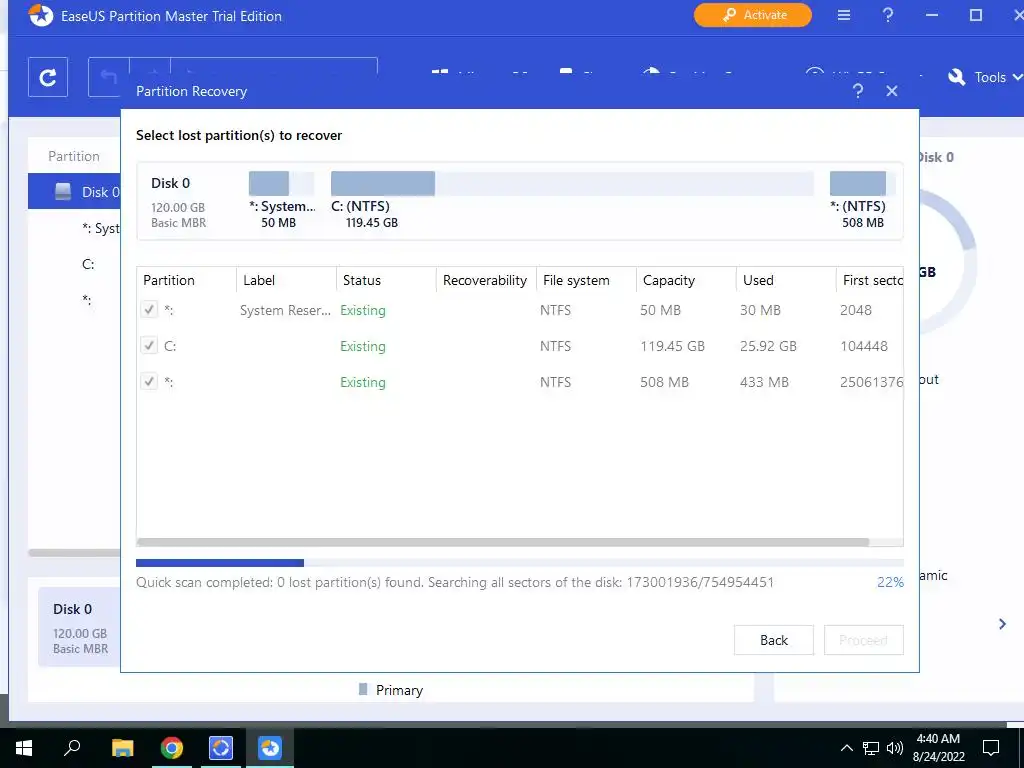Select C: (NTFS) 119.45 GB partition bar

(x=572, y=184)
